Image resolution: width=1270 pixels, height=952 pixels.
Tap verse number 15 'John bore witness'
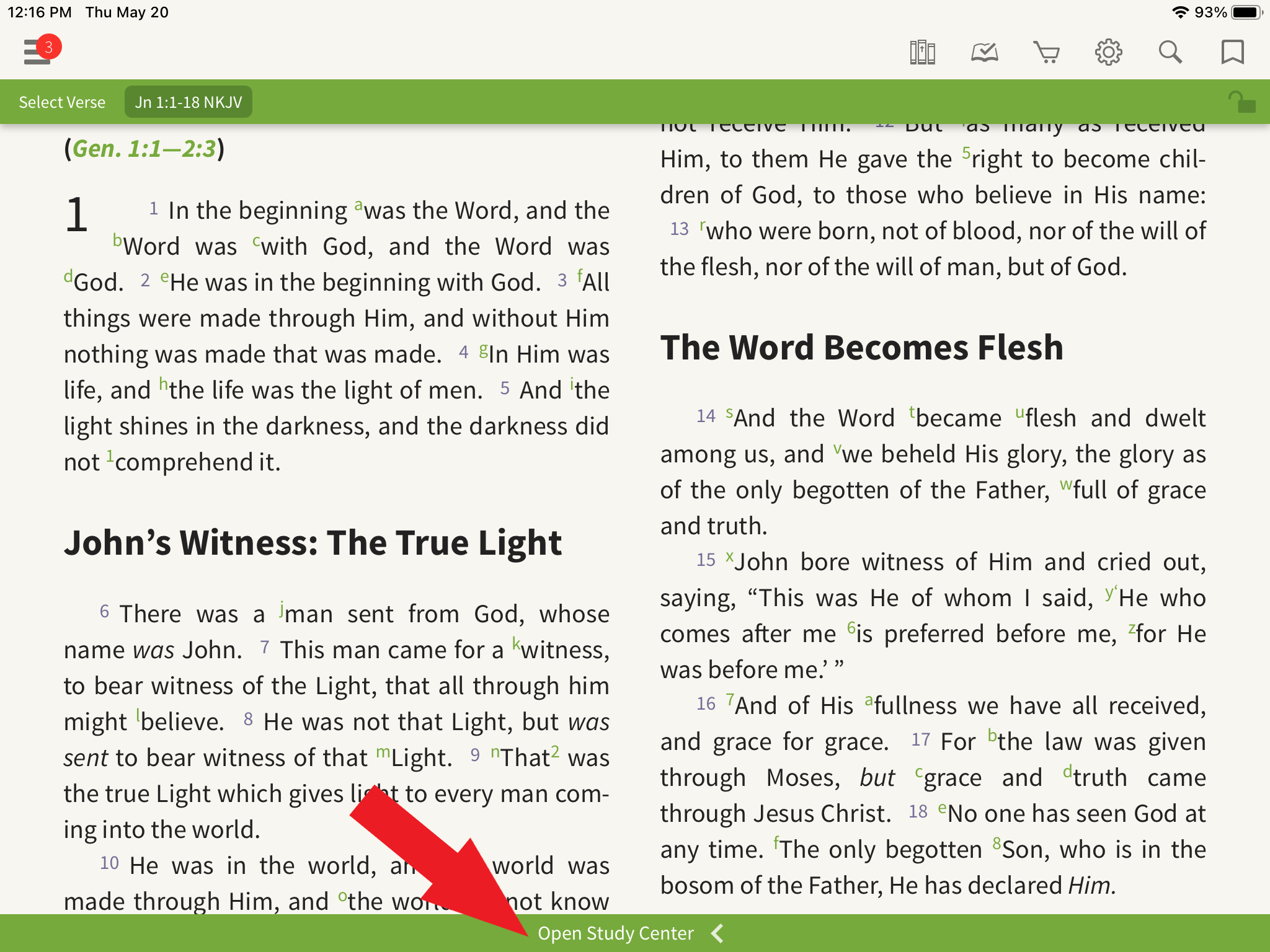(x=706, y=560)
